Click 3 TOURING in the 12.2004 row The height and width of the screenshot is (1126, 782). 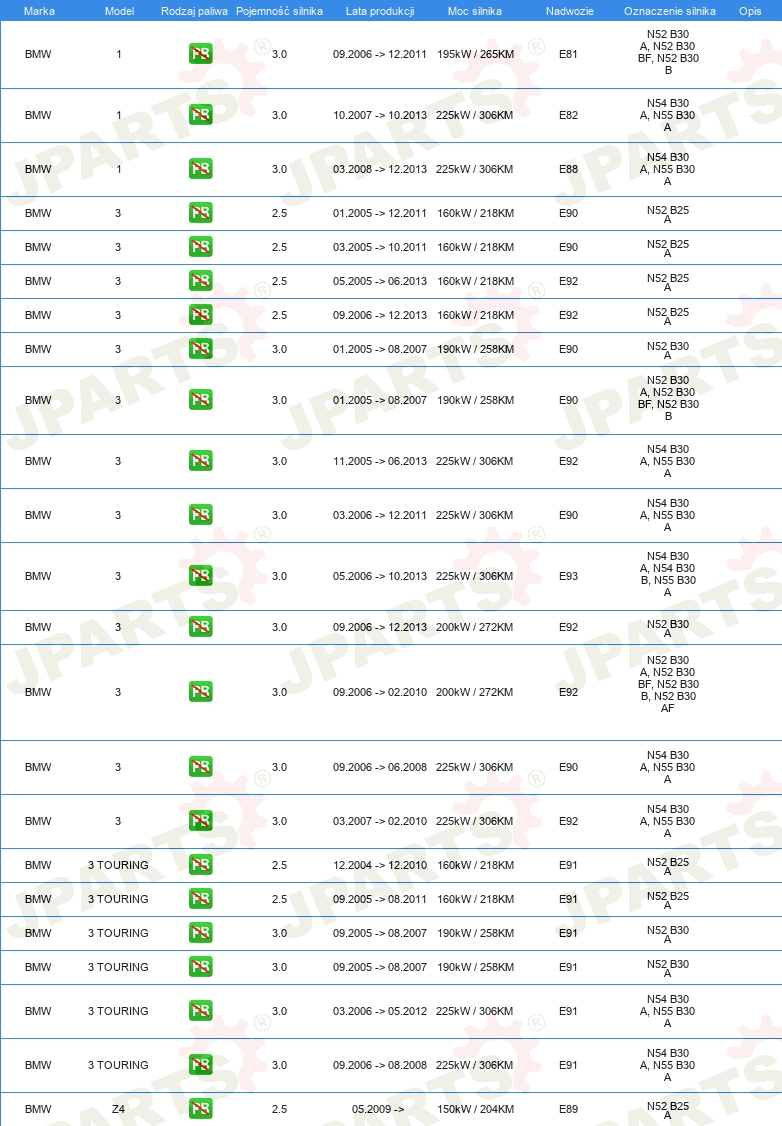(x=118, y=865)
